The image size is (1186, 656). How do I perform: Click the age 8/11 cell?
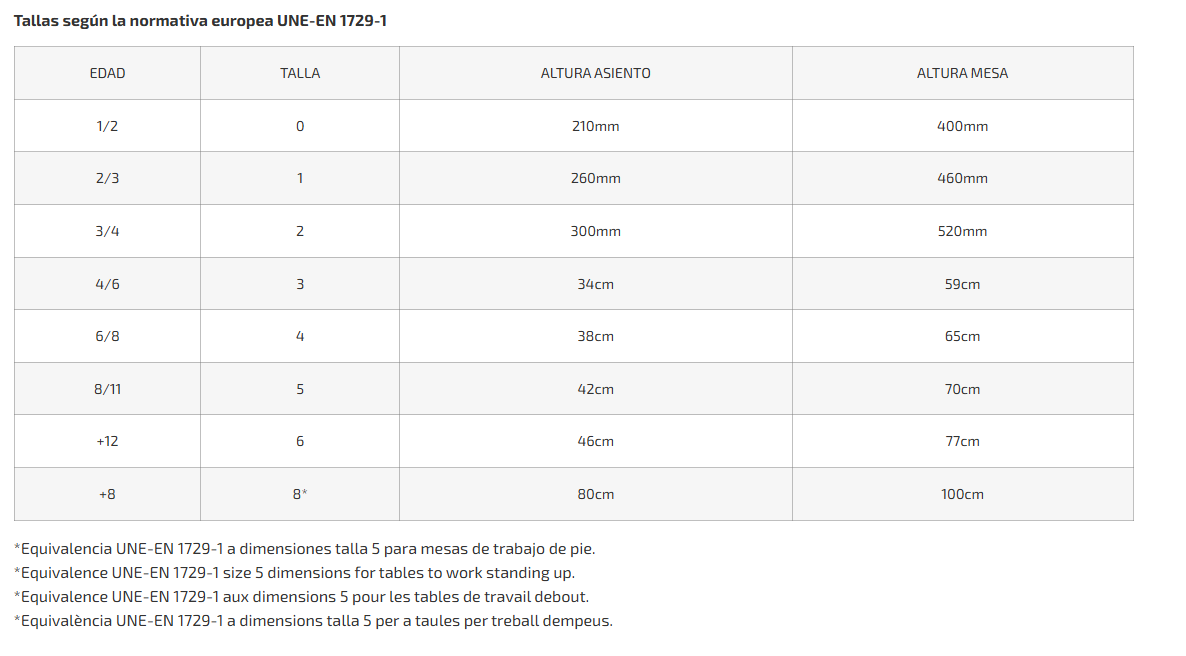click(107, 389)
